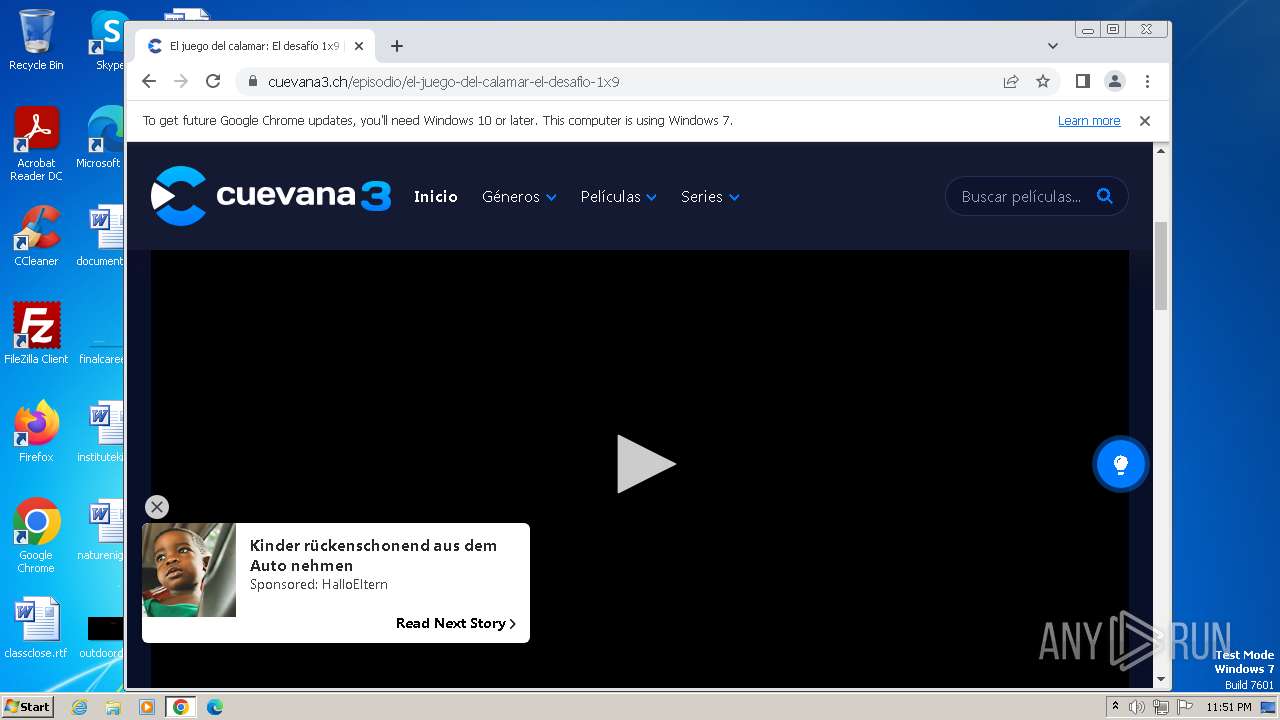Show hidden system tray icons
This screenshot has height=720, width=1280.
(x=1116, y=707)
